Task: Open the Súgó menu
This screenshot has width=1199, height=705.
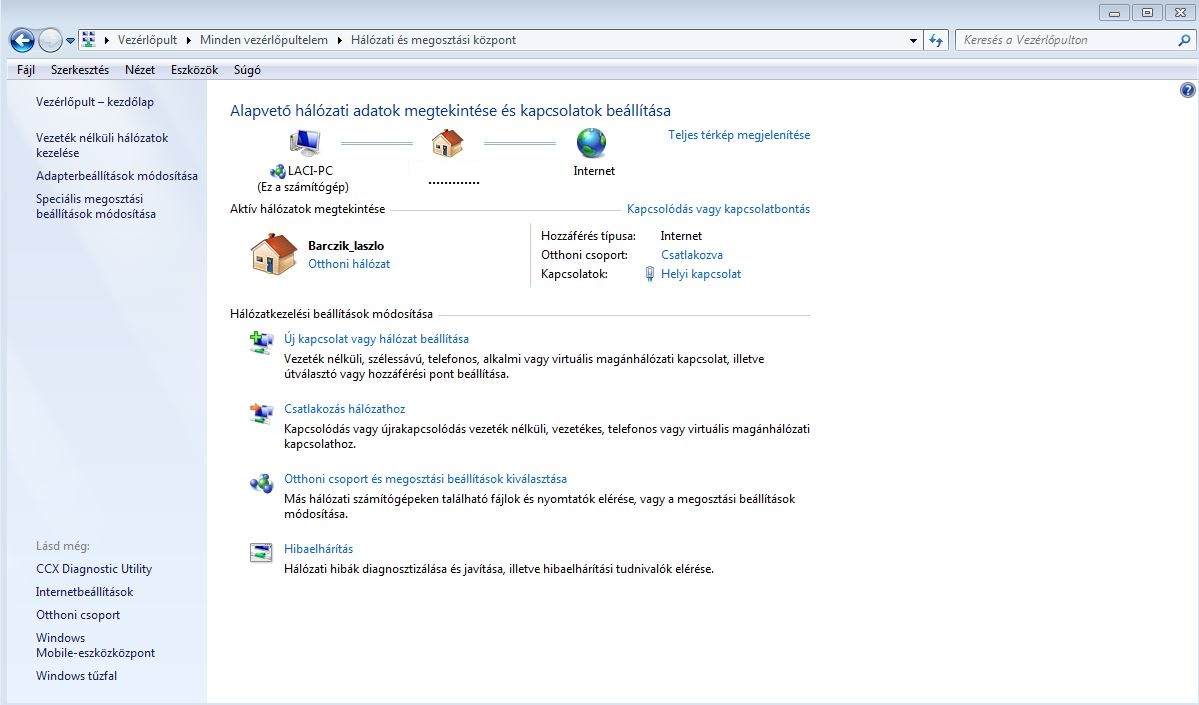Action: pos(247,70)
